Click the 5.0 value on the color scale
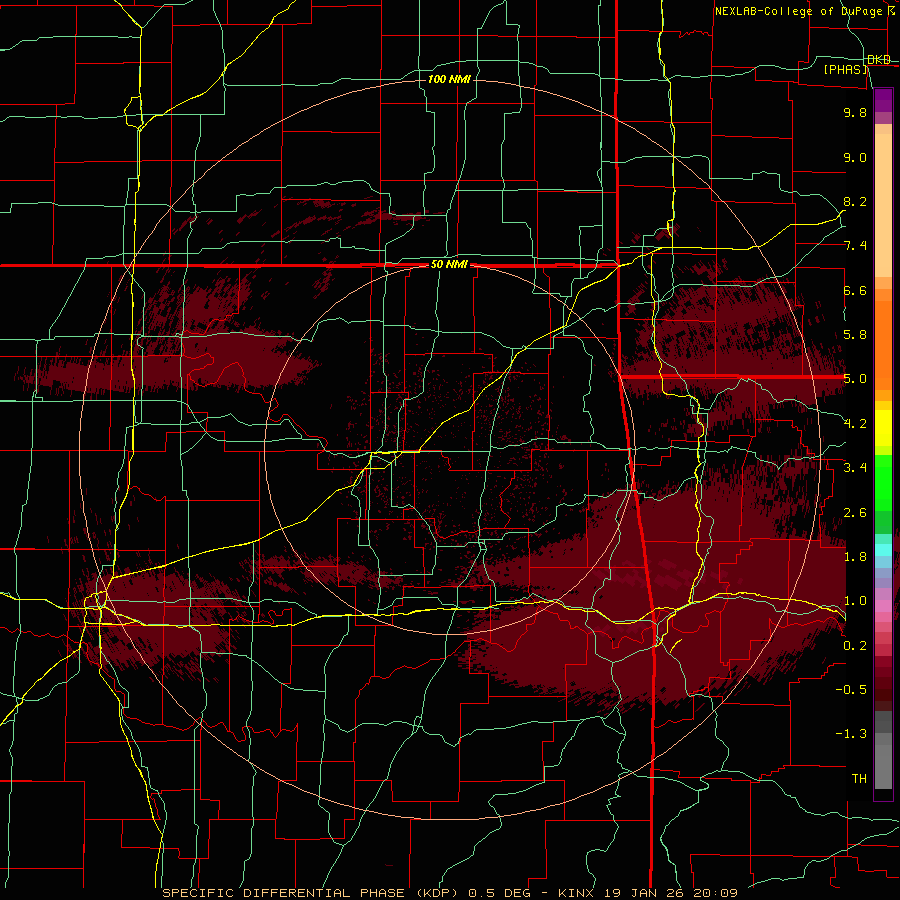The width and height of the screenshot is (900, 900). click(855, 379)
